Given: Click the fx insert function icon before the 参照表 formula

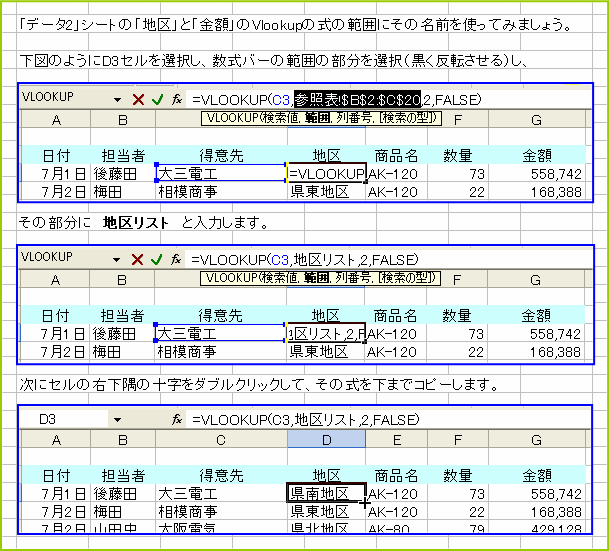Looking at the screenshot, I should point(177,99).
